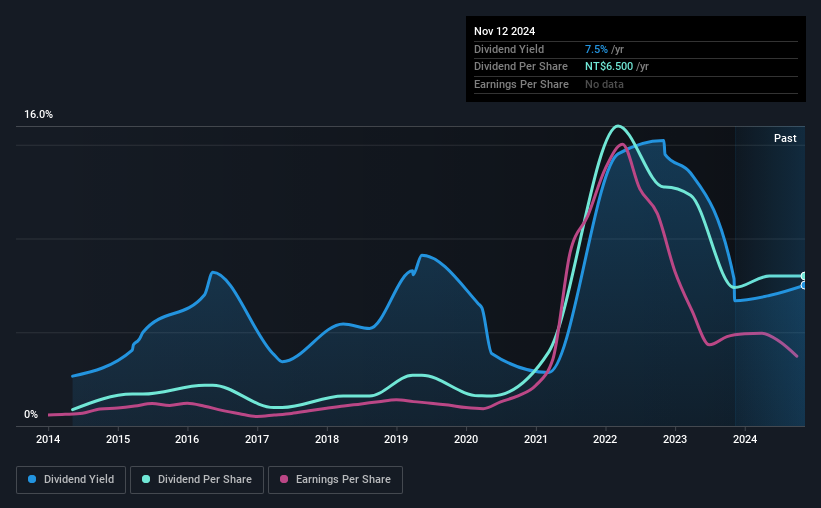Image resolution: width=821 pixels, height=508 pixels.
Task: Click the 2014 x-axis label
Action: click(x=48, y=439)
